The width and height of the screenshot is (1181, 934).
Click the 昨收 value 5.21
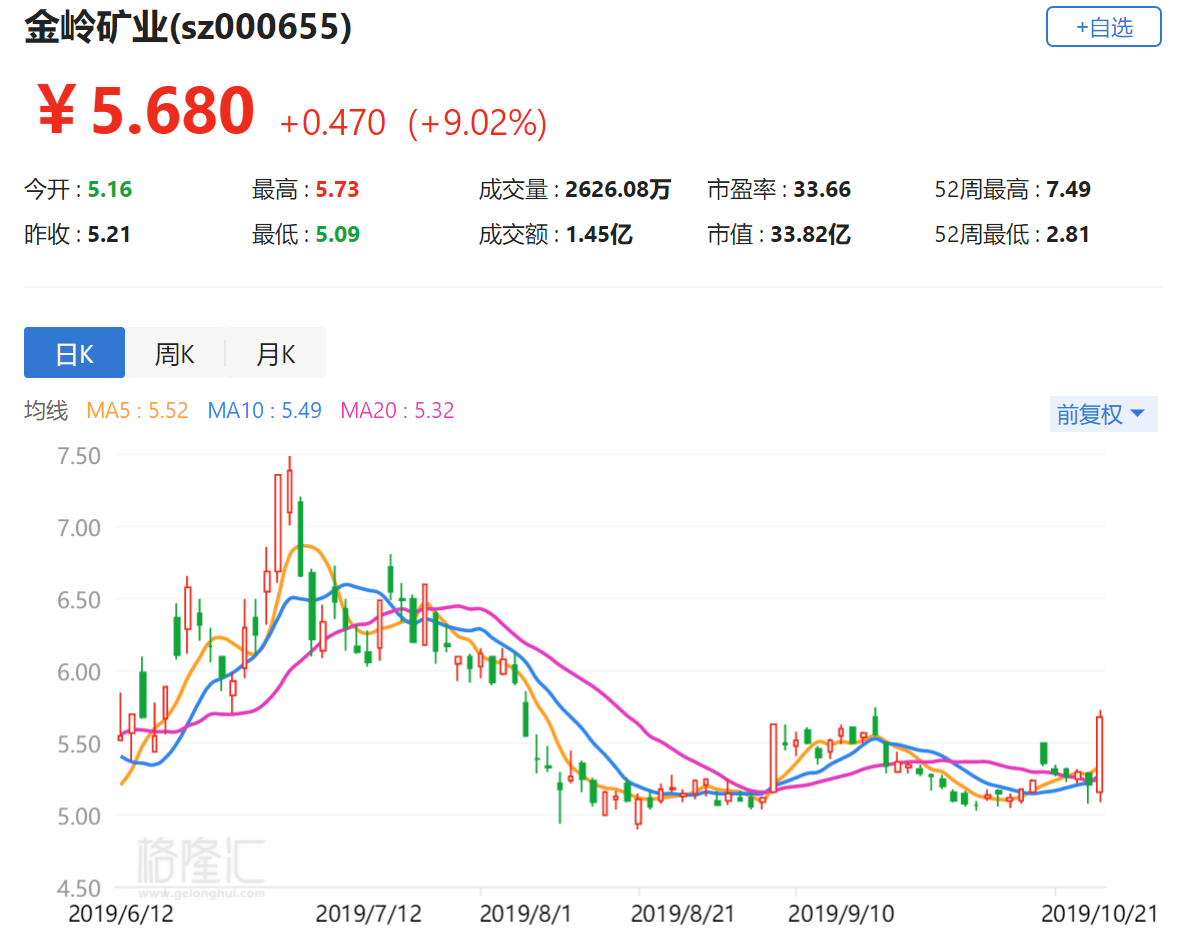coord(109,234)
